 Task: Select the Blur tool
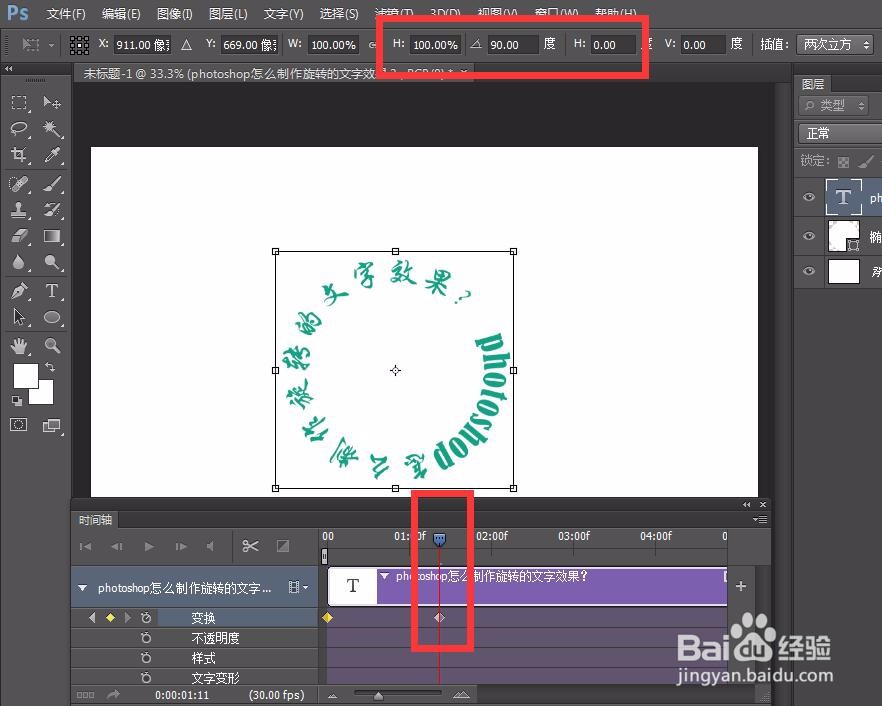point(19,262)
